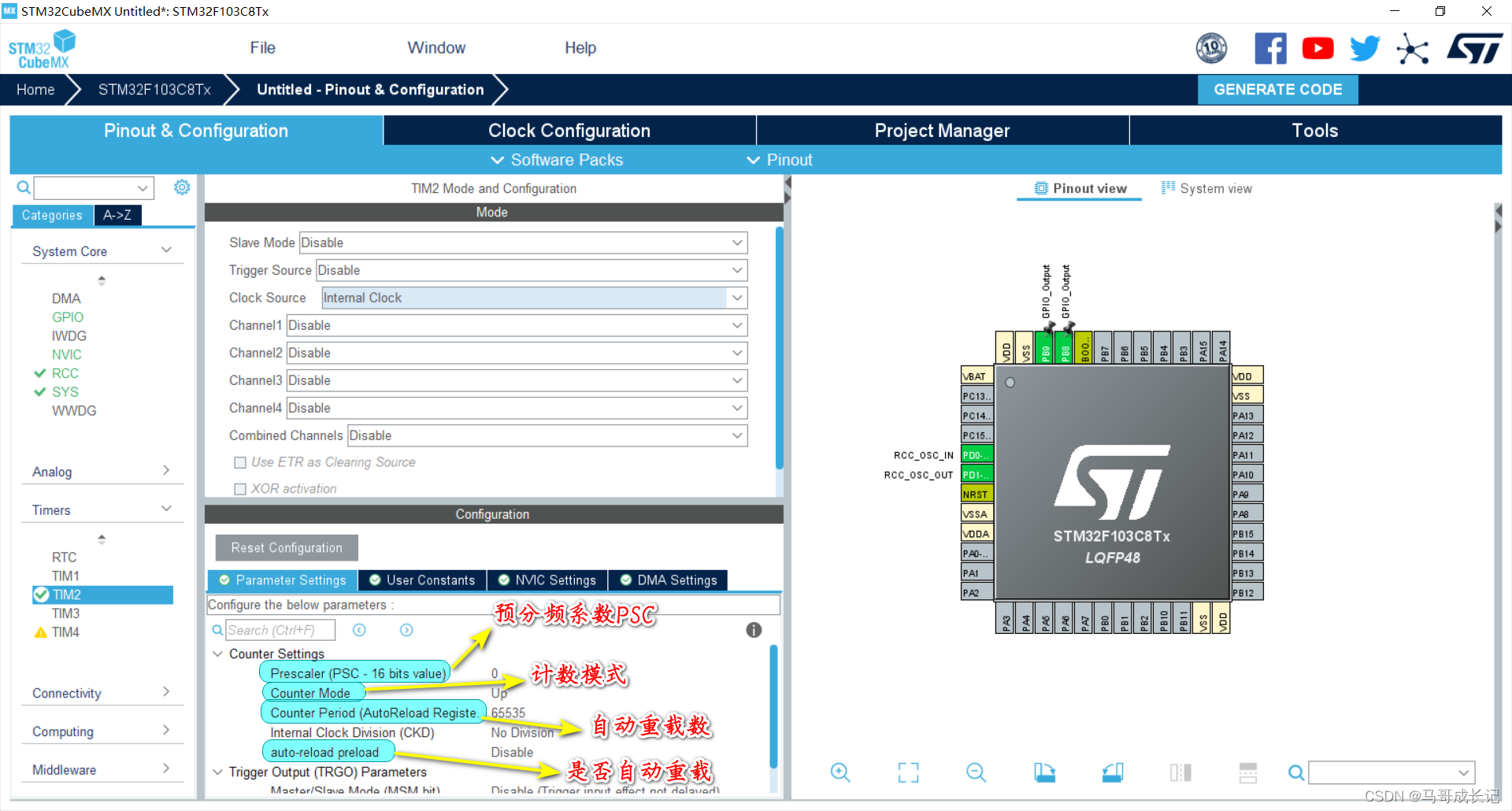1512x811 pixels.
Task: Switch to the Project Manager tab
Action: click(x=943, y=131)
